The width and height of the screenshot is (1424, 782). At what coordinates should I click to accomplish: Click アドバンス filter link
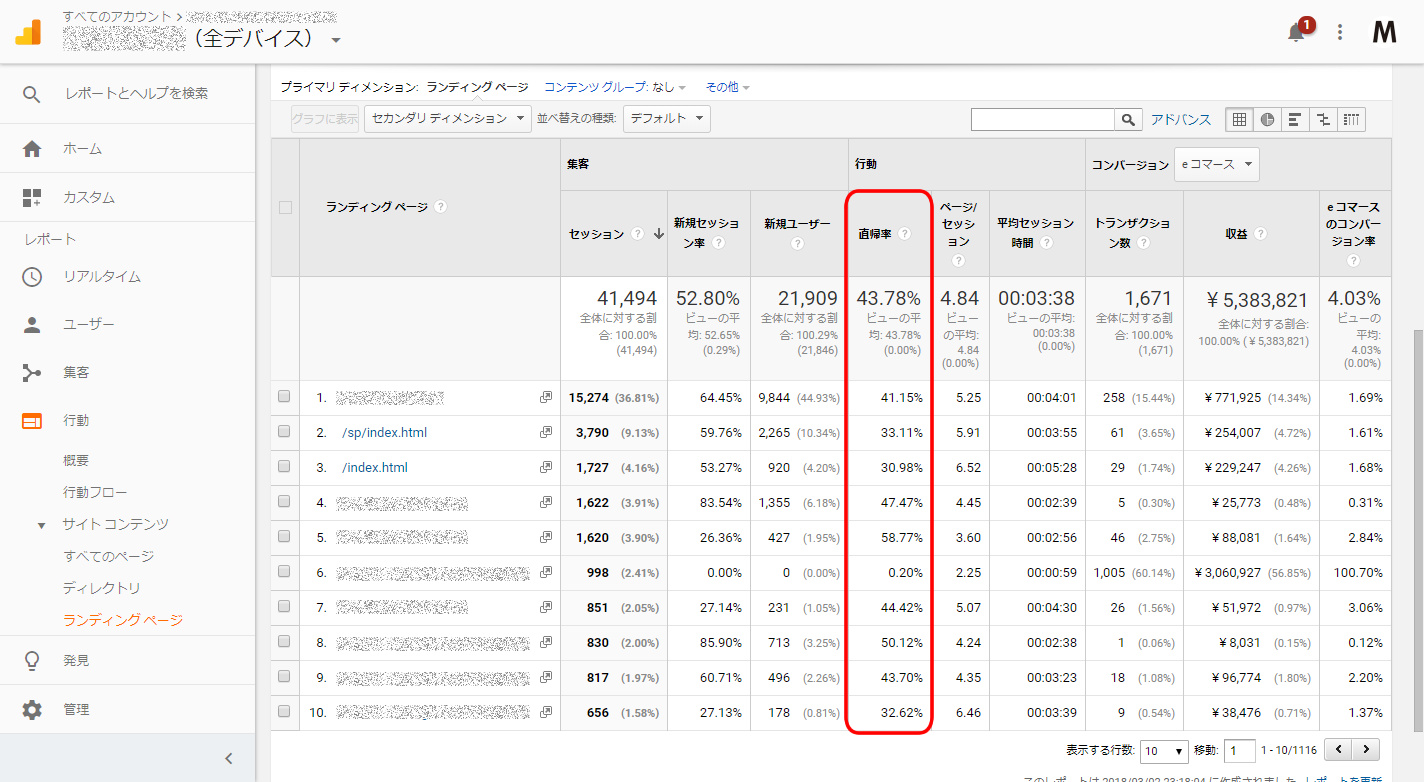1180,120
